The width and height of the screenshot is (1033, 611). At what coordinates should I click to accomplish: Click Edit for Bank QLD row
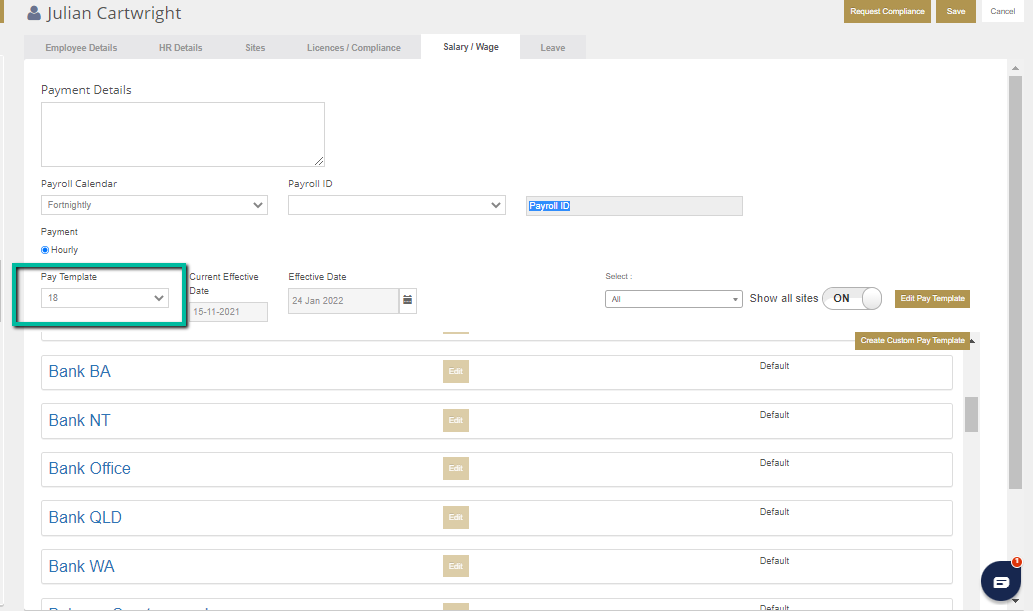(456, 517)
